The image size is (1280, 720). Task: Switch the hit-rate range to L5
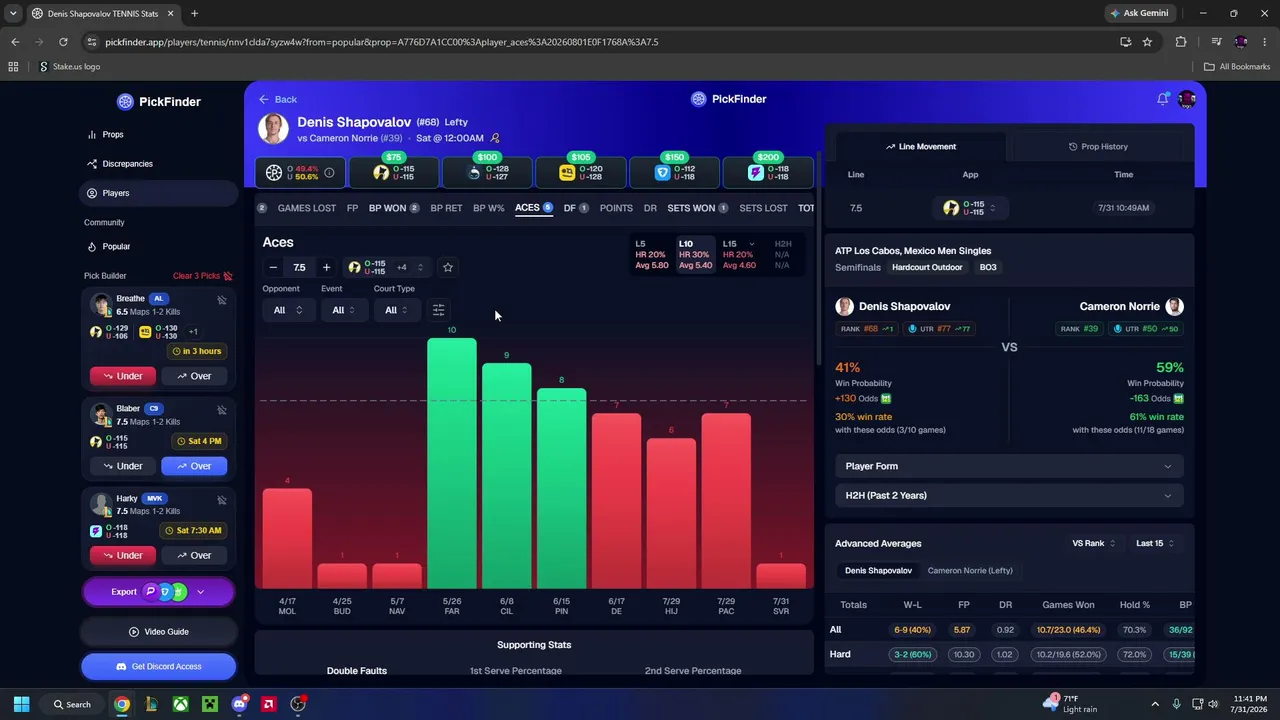pyautogui.click(x=652, y=255)
